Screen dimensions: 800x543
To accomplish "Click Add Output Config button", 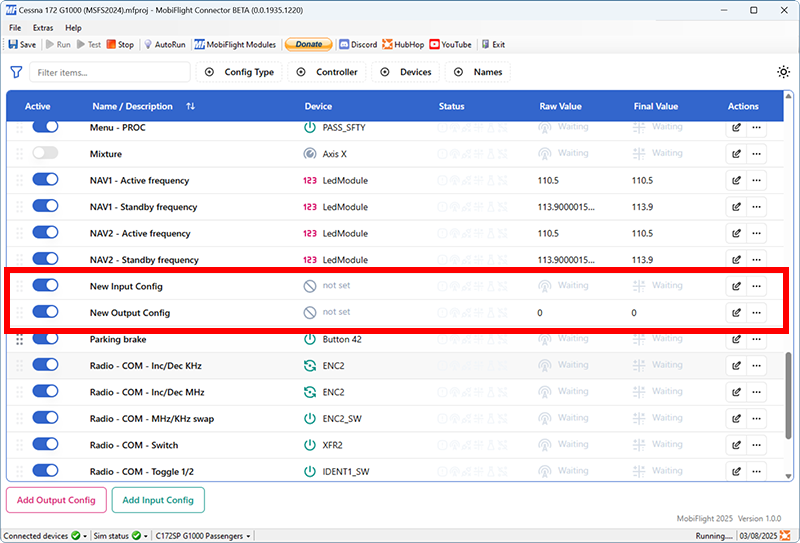I will [56, 500].
